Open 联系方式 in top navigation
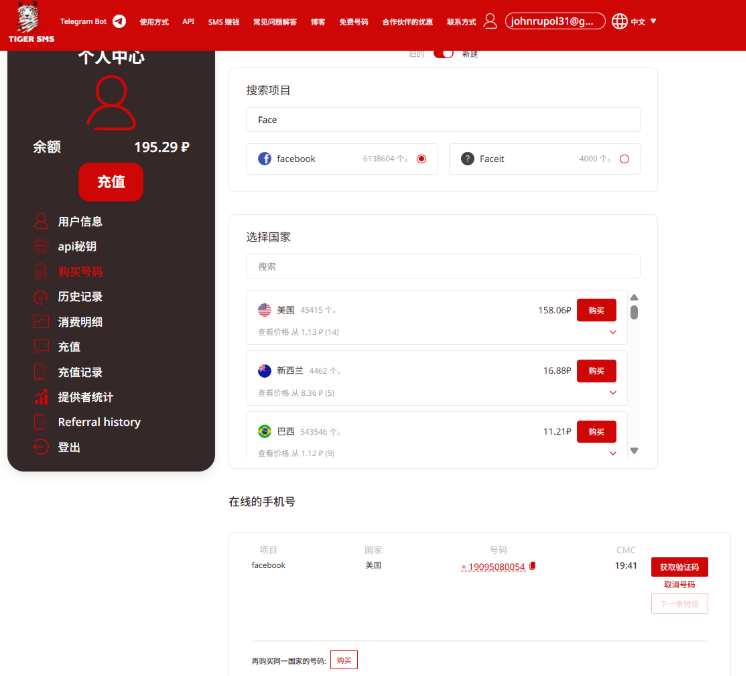This screenshot has height=676, width=746. tap(461, 22)
